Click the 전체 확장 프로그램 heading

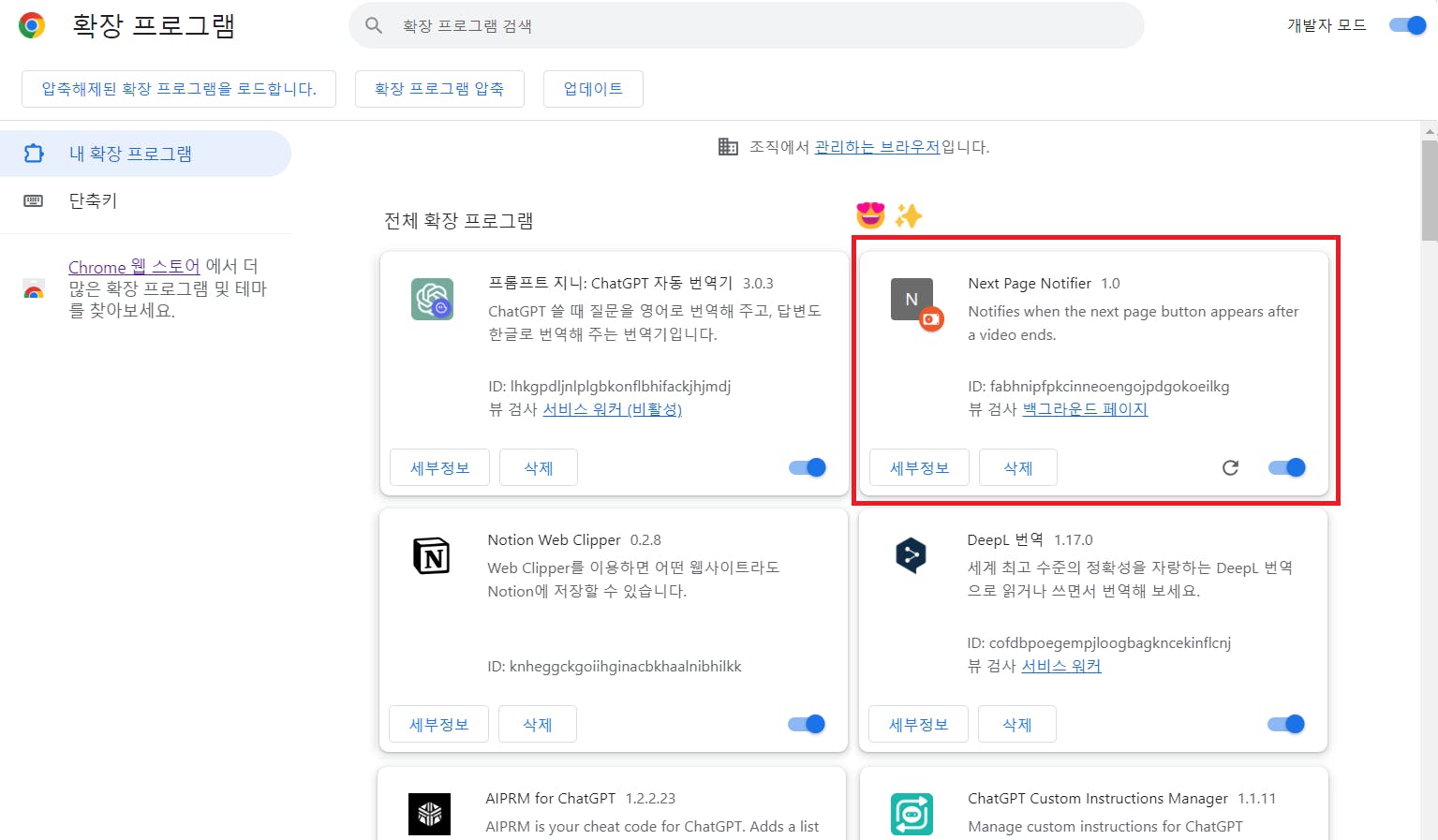point(459,221)
